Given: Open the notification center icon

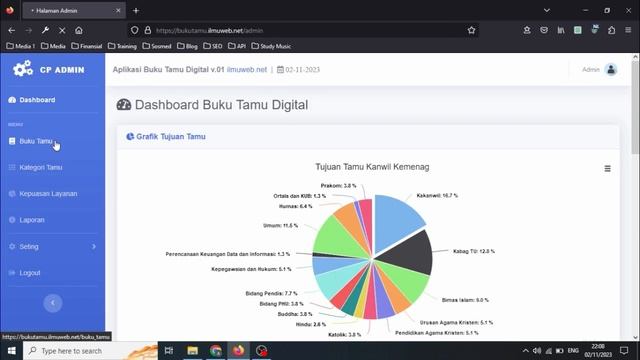Looking at the screenshot, I should 624,351.
